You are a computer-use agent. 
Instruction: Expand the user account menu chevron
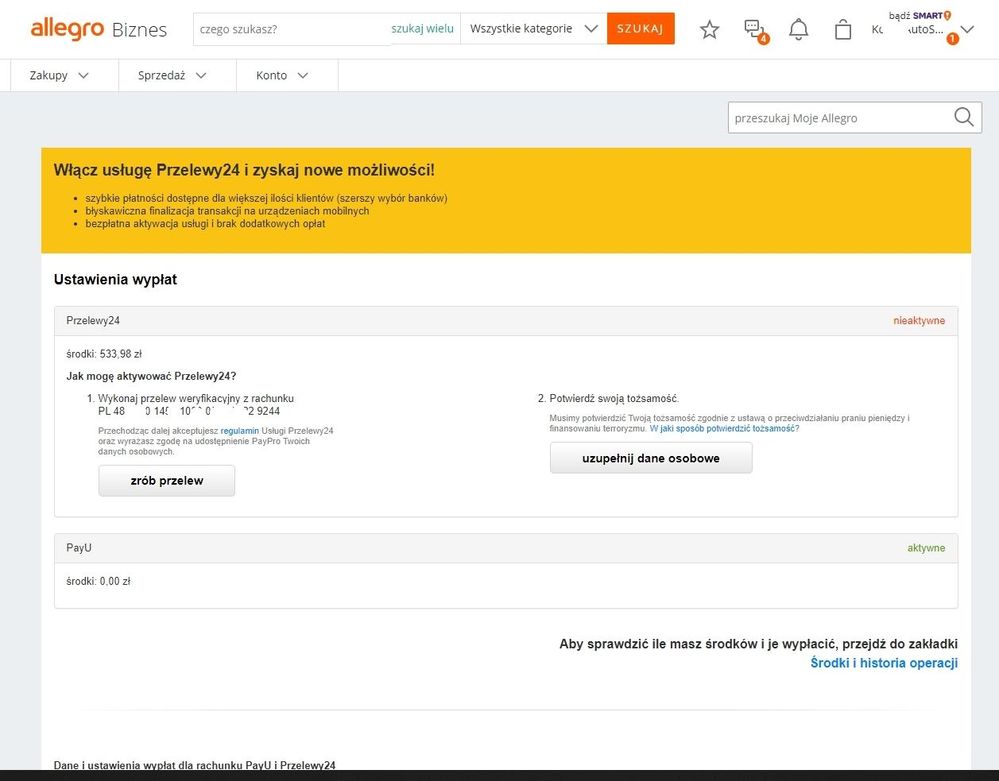(x=966, y=30)
